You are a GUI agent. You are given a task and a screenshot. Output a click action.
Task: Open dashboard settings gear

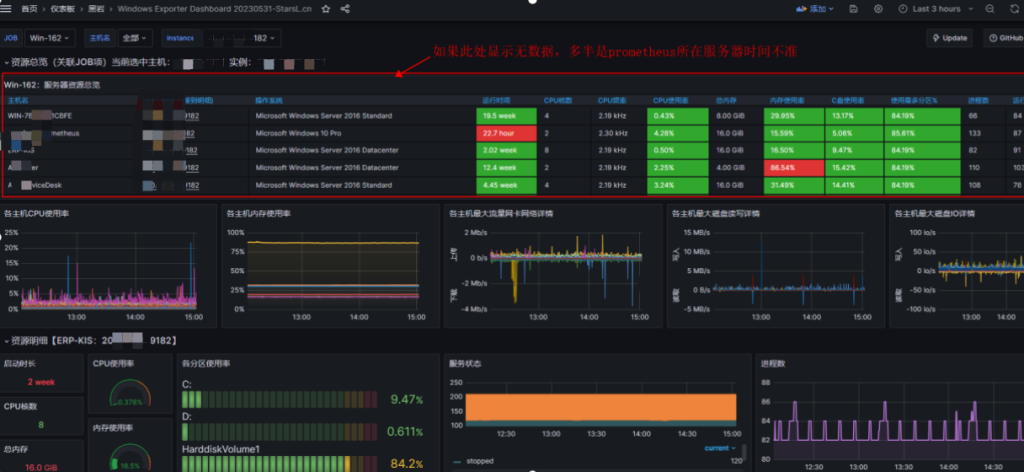pyautogui.click(x=878, y=8)
